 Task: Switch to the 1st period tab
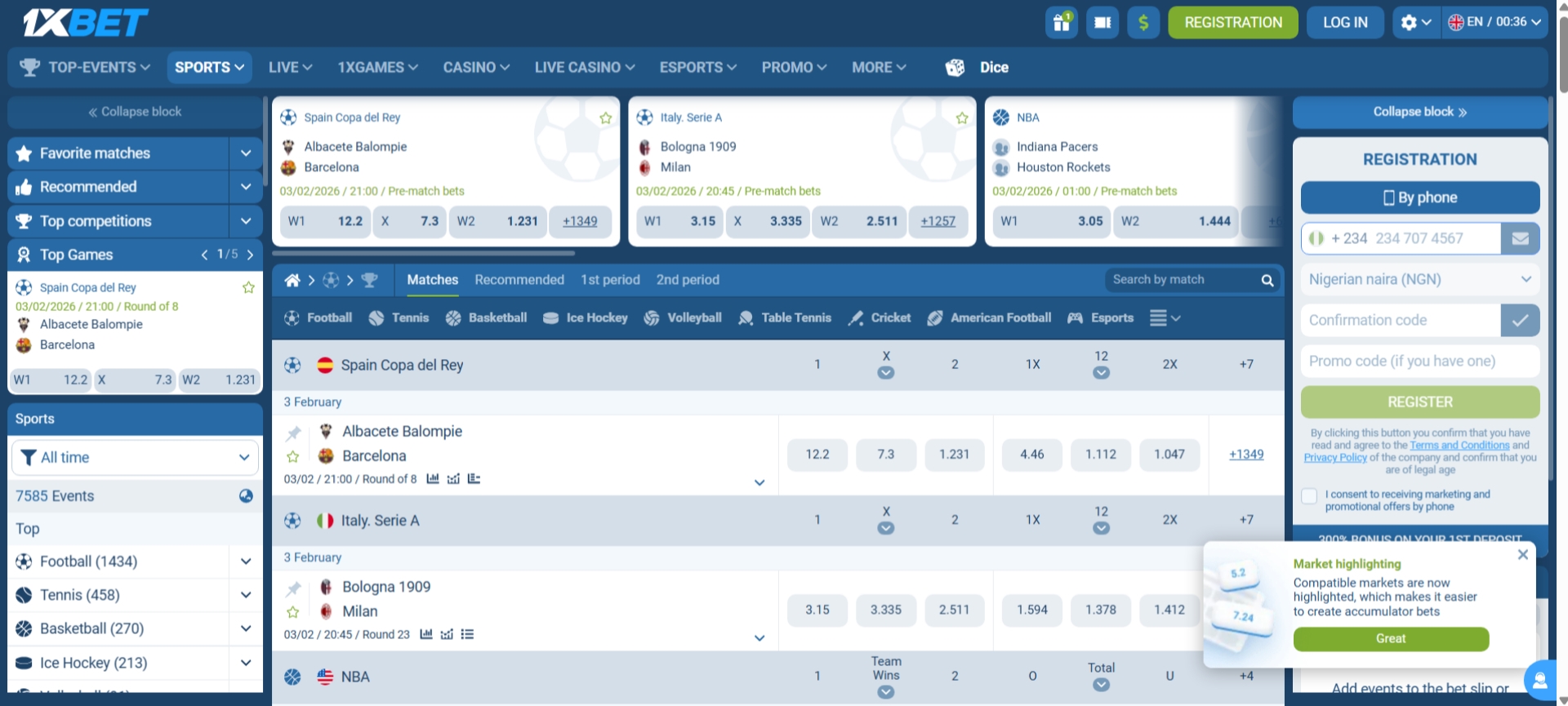[610, 280]
